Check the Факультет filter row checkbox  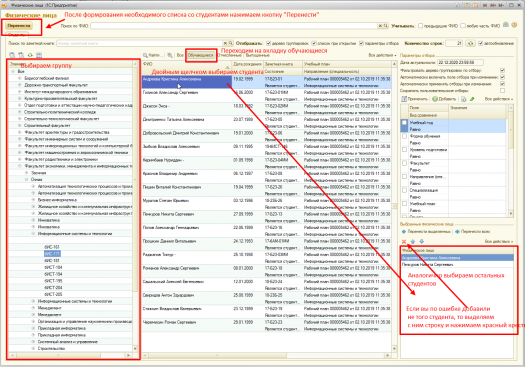coord(404,163)
